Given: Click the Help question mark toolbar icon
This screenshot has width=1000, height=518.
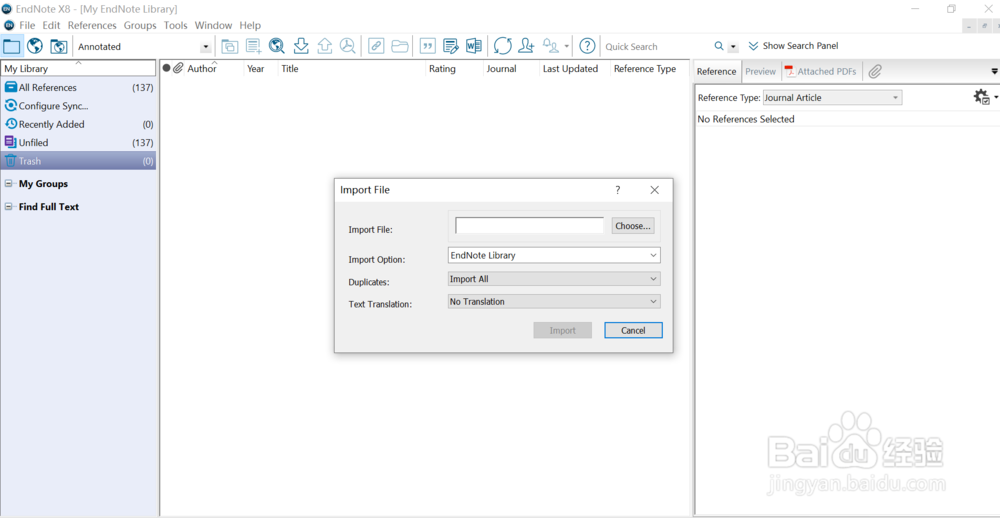Looking at the screenshot, I should (587, 46).
